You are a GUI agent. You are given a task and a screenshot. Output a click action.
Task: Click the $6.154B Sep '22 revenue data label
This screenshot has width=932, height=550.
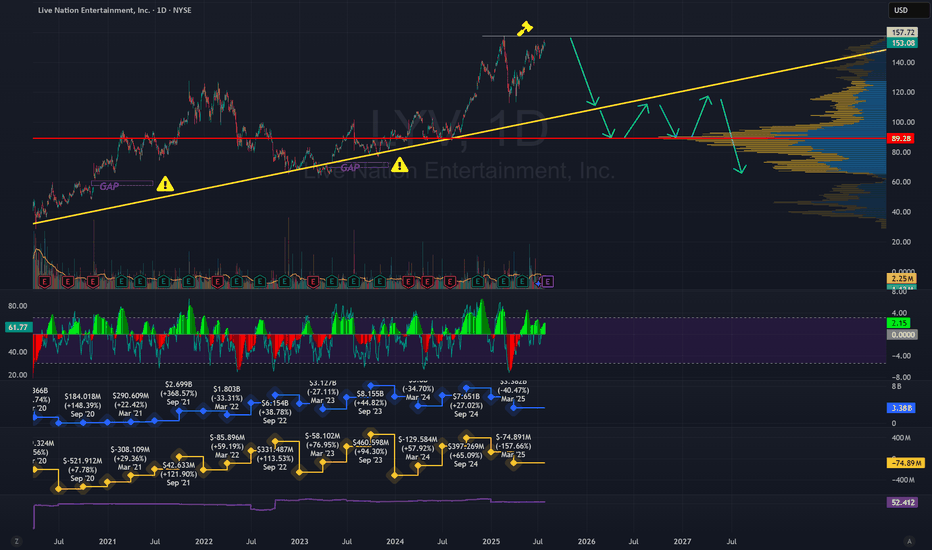[x=275, y=411]
